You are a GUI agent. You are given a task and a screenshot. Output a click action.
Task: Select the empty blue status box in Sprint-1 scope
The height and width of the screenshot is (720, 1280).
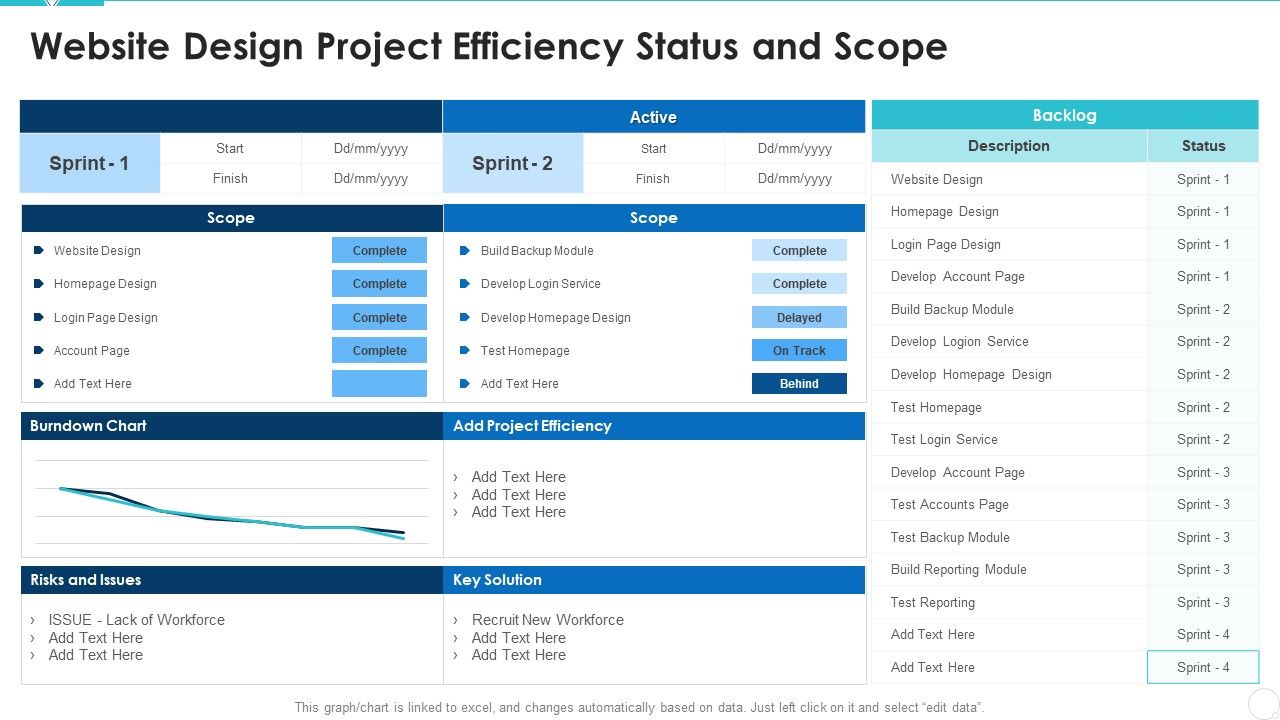pyautogui.click(x=379, y=383)
